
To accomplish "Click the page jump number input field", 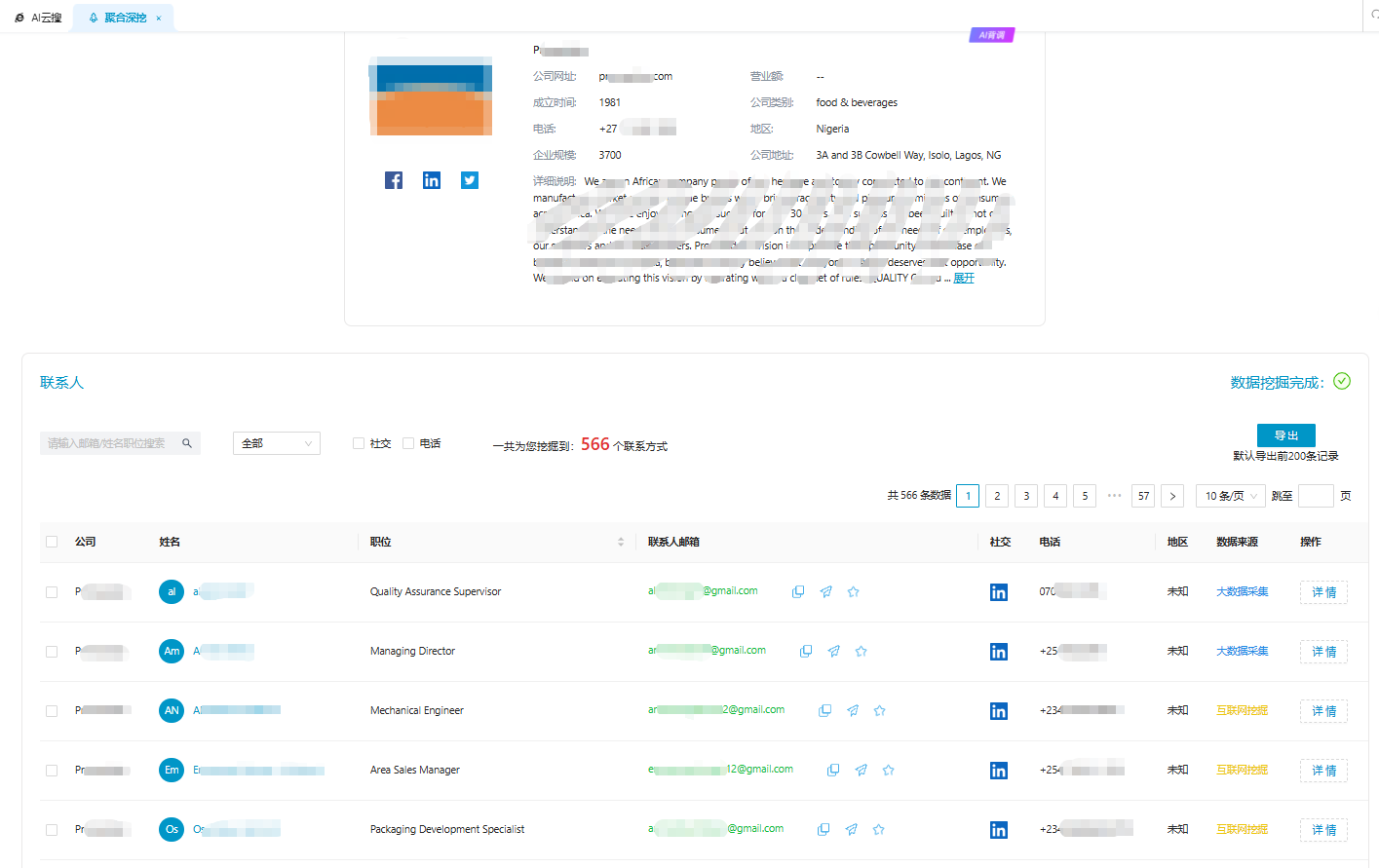I will pyautogui.click(x=1316, y=496).
